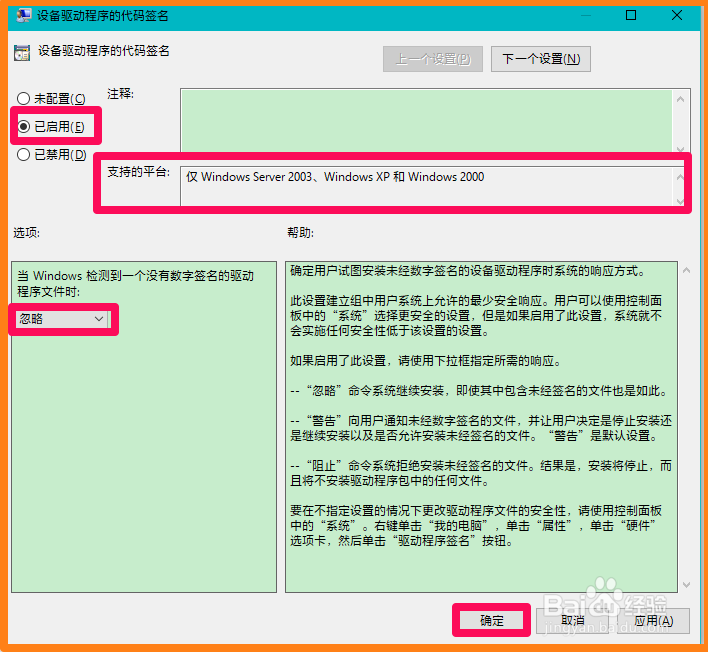Click inside the 注释 comment text area
This screenshot has height=652, width=708.
pyautogui.click(x=426, y=121)
